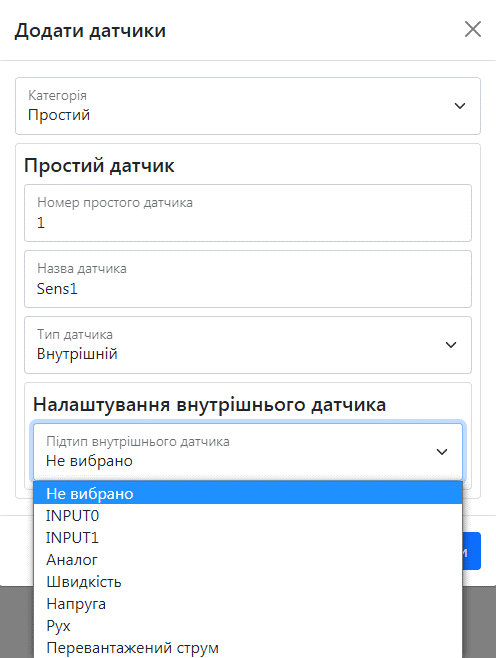Click the Налаштування внутрішнього датчика heading
This screenshot has width=496, height=658.
click(x=209, y=405)
